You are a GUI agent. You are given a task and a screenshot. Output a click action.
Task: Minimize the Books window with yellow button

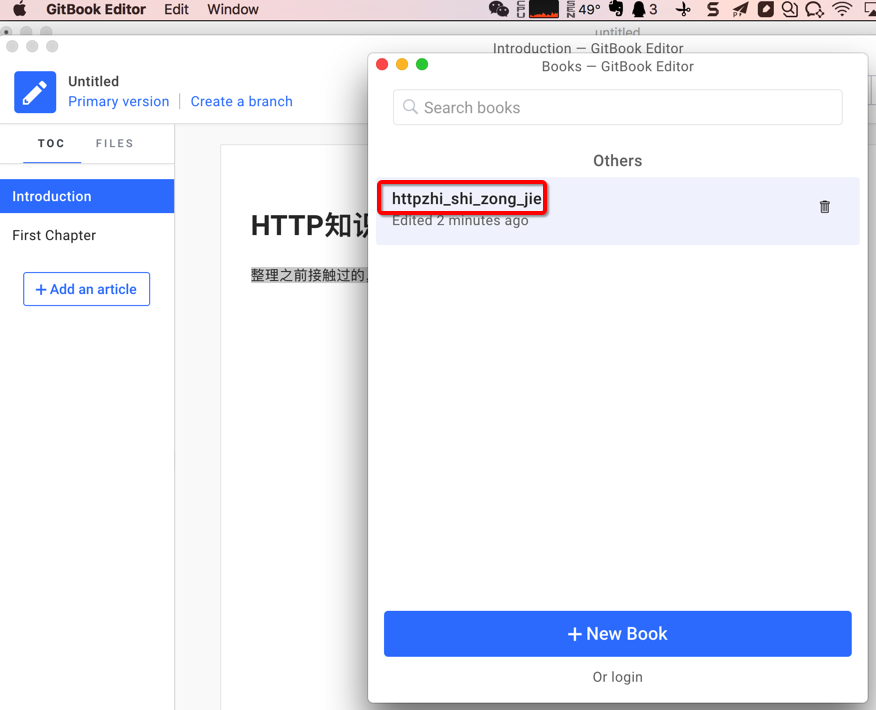click(402, 64)
